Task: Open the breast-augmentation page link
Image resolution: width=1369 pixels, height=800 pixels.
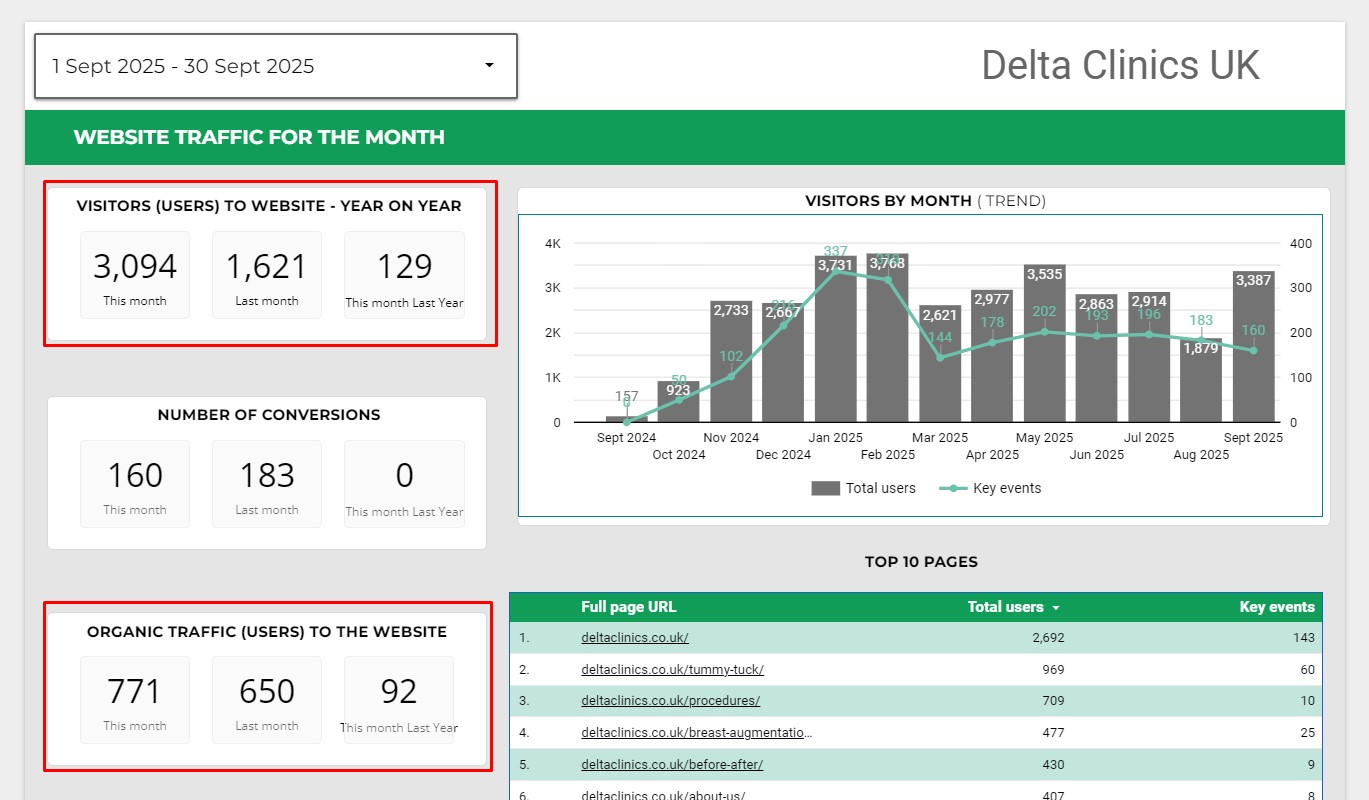Action: (x=696, y=733)
